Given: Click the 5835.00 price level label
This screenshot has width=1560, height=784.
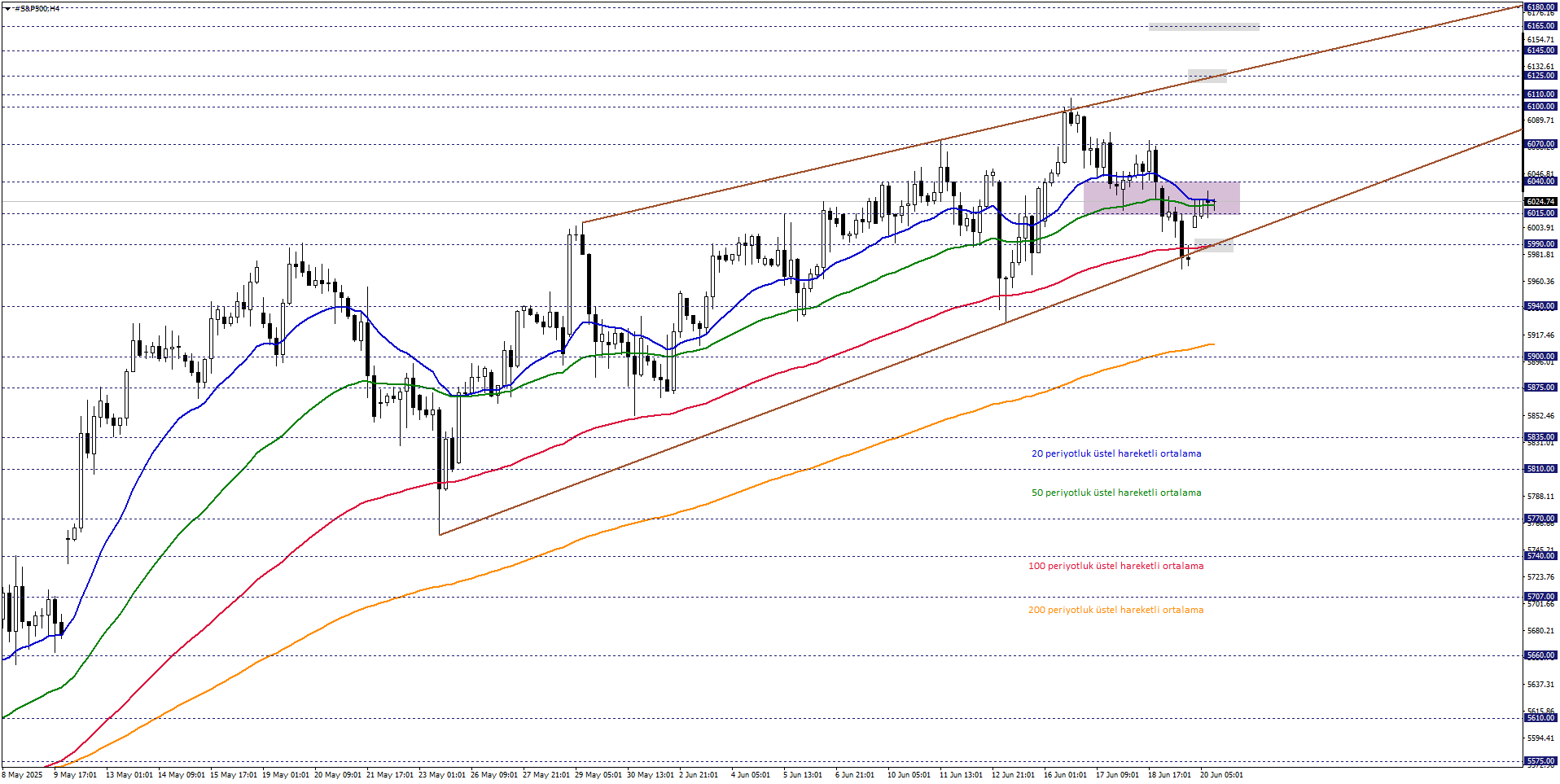Looking at the screenshot, I should [x=1540, y=437].
